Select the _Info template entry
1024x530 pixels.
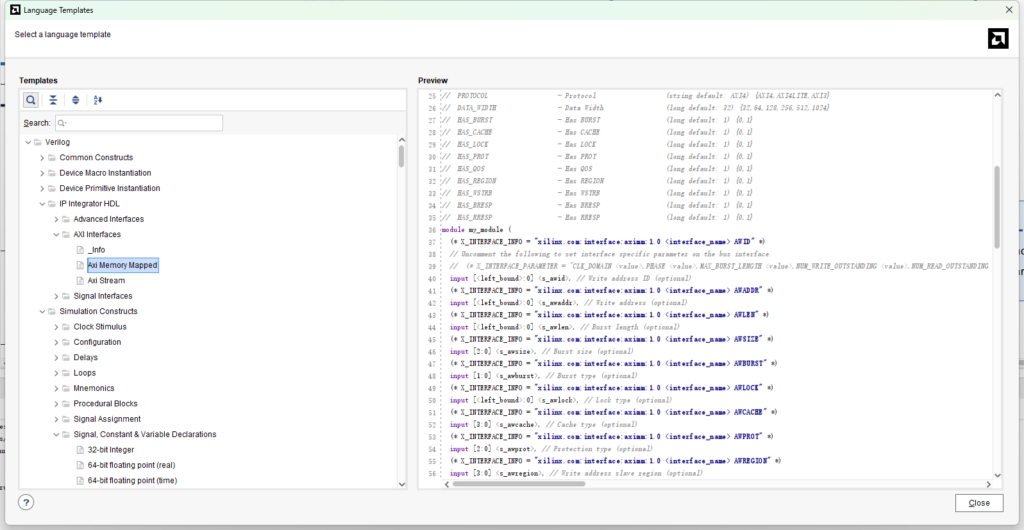pos(97,250)
